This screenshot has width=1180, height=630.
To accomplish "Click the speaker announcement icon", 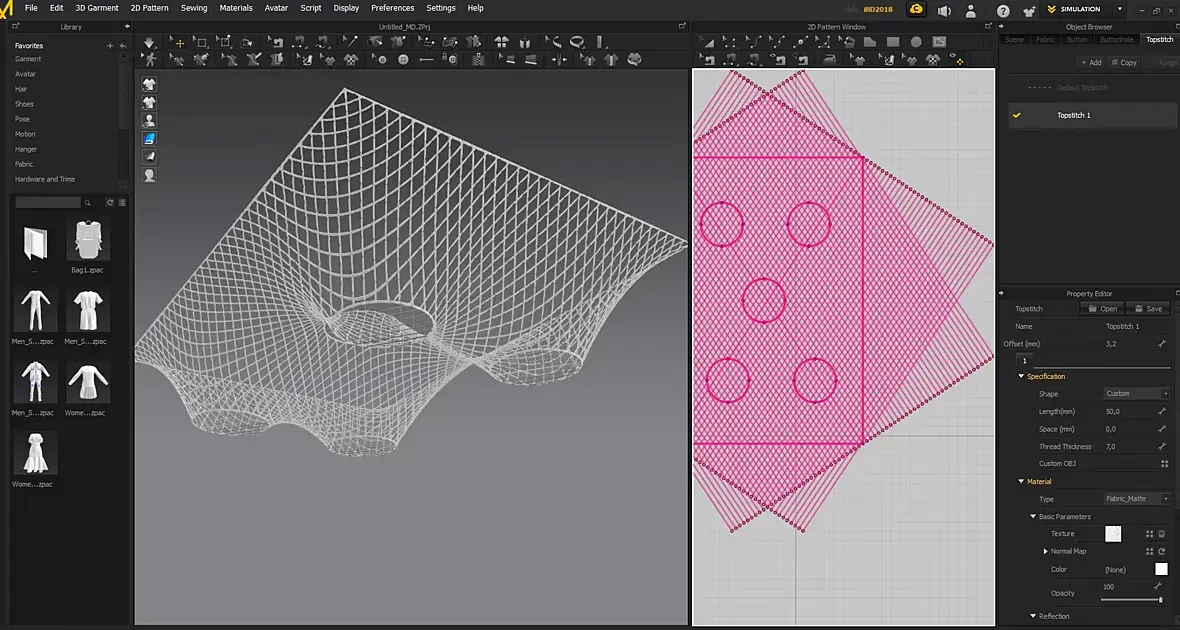I will point(942,10).
